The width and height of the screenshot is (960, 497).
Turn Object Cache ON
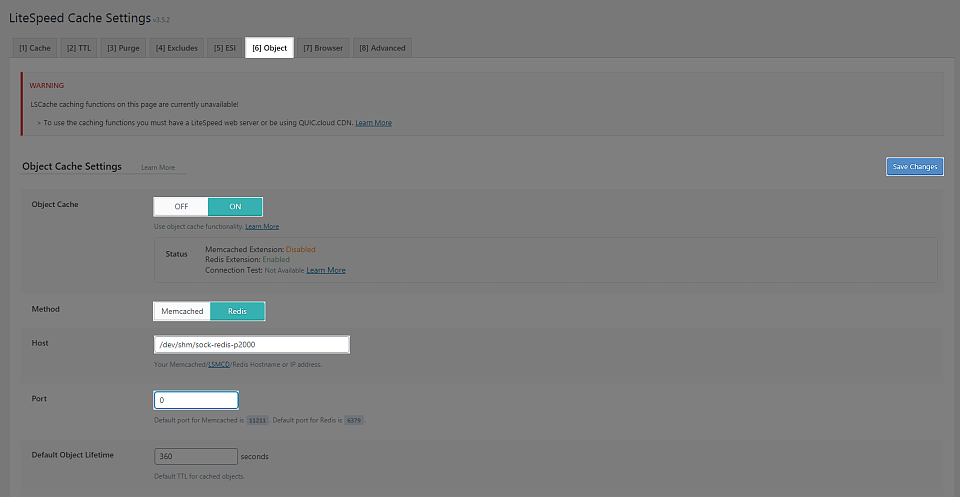pyautogui.click(x=235, y=207)
